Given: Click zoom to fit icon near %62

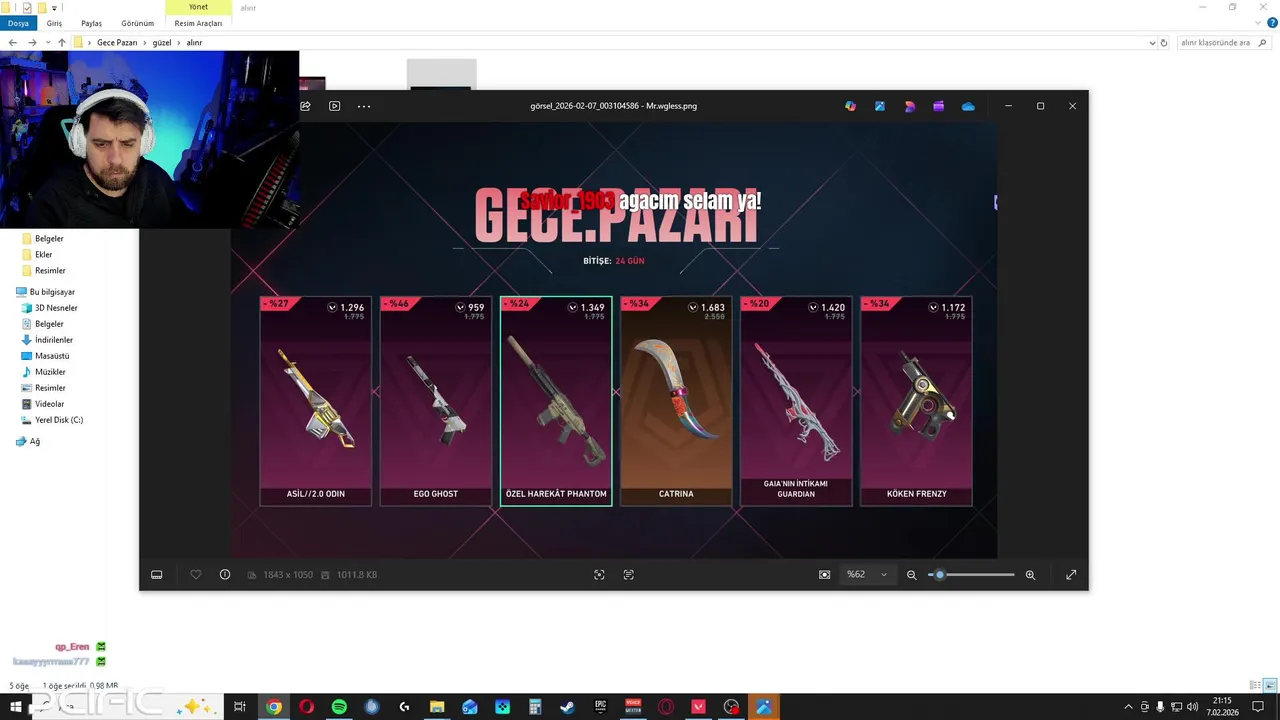Looking at the screenshot, I should 824,575.
